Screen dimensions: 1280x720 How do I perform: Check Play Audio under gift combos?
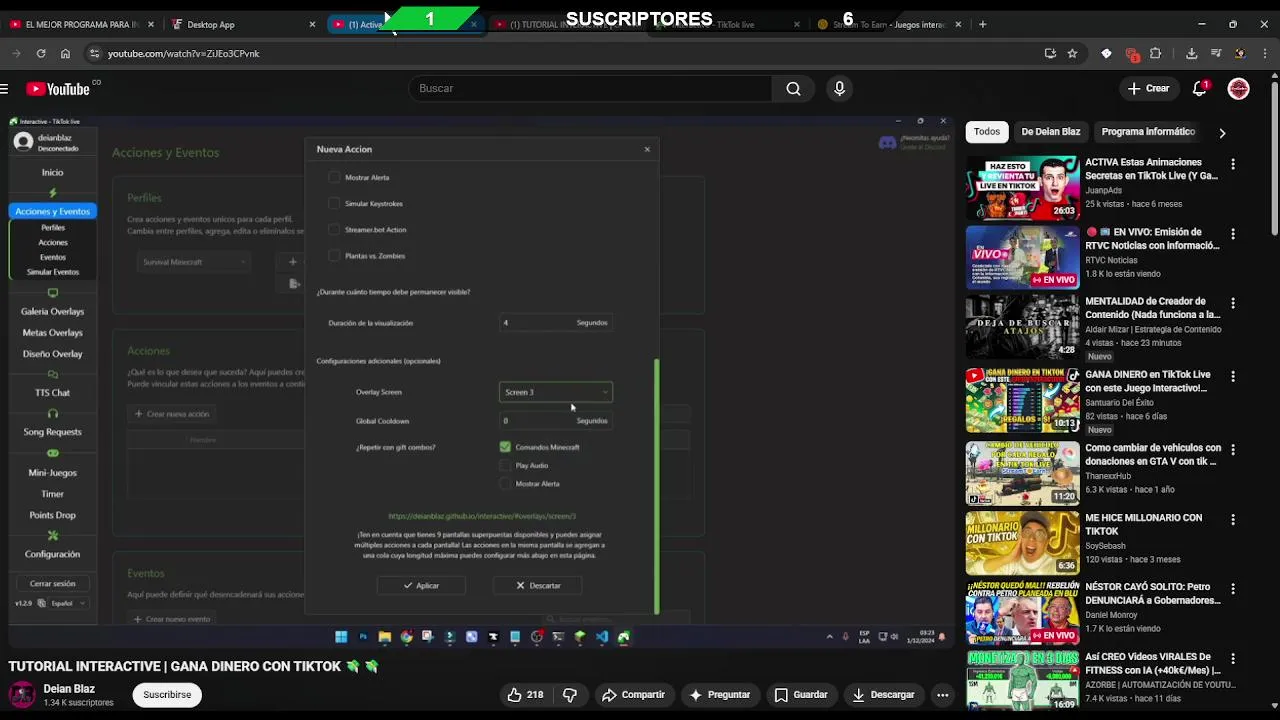point(505,465)
